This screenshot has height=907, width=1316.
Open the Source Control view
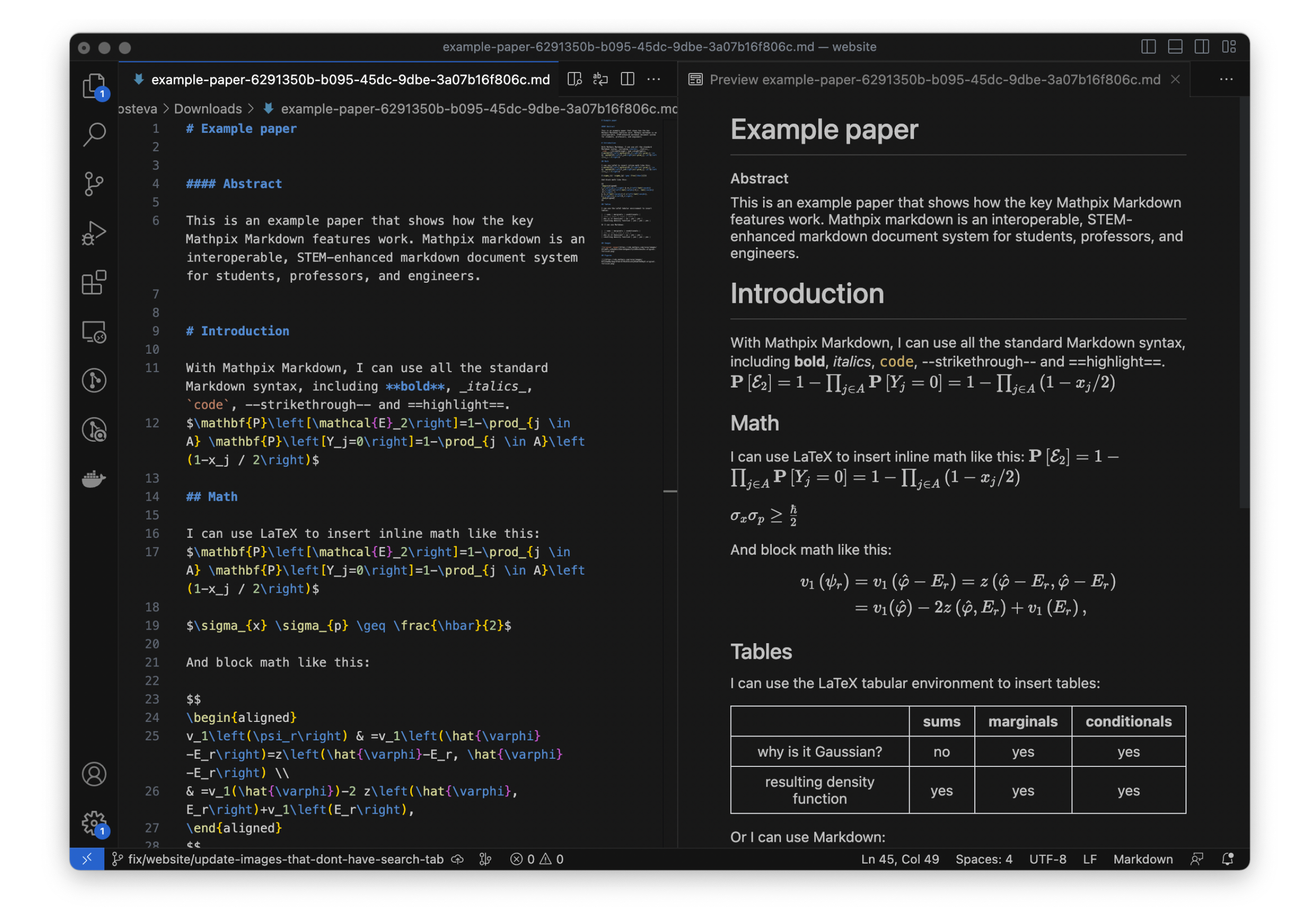click(95, 183)
